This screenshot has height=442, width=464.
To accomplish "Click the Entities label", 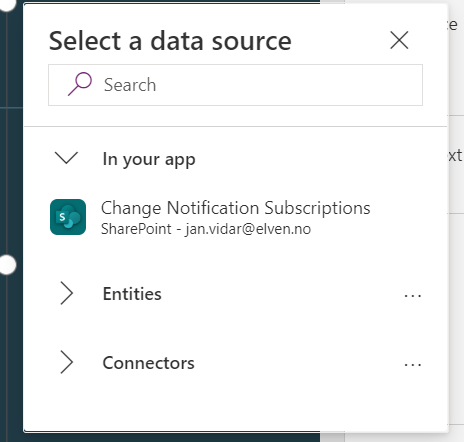I will click(132, 294).
